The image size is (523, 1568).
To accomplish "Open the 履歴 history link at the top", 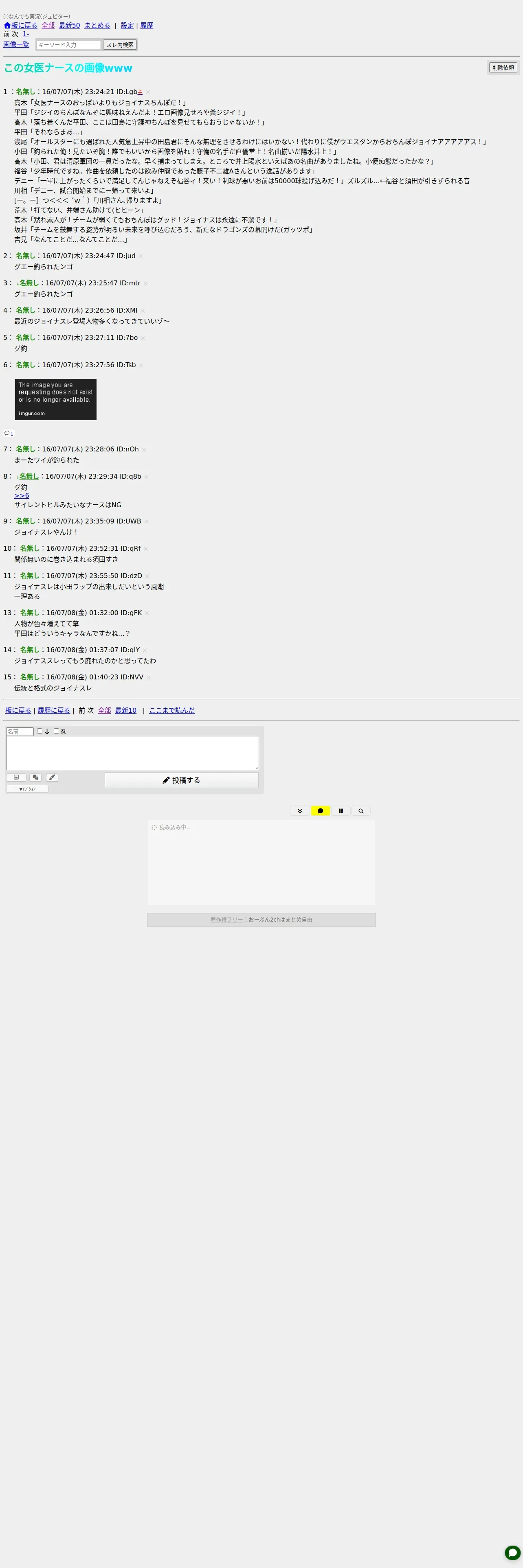I will coord(147,26).
